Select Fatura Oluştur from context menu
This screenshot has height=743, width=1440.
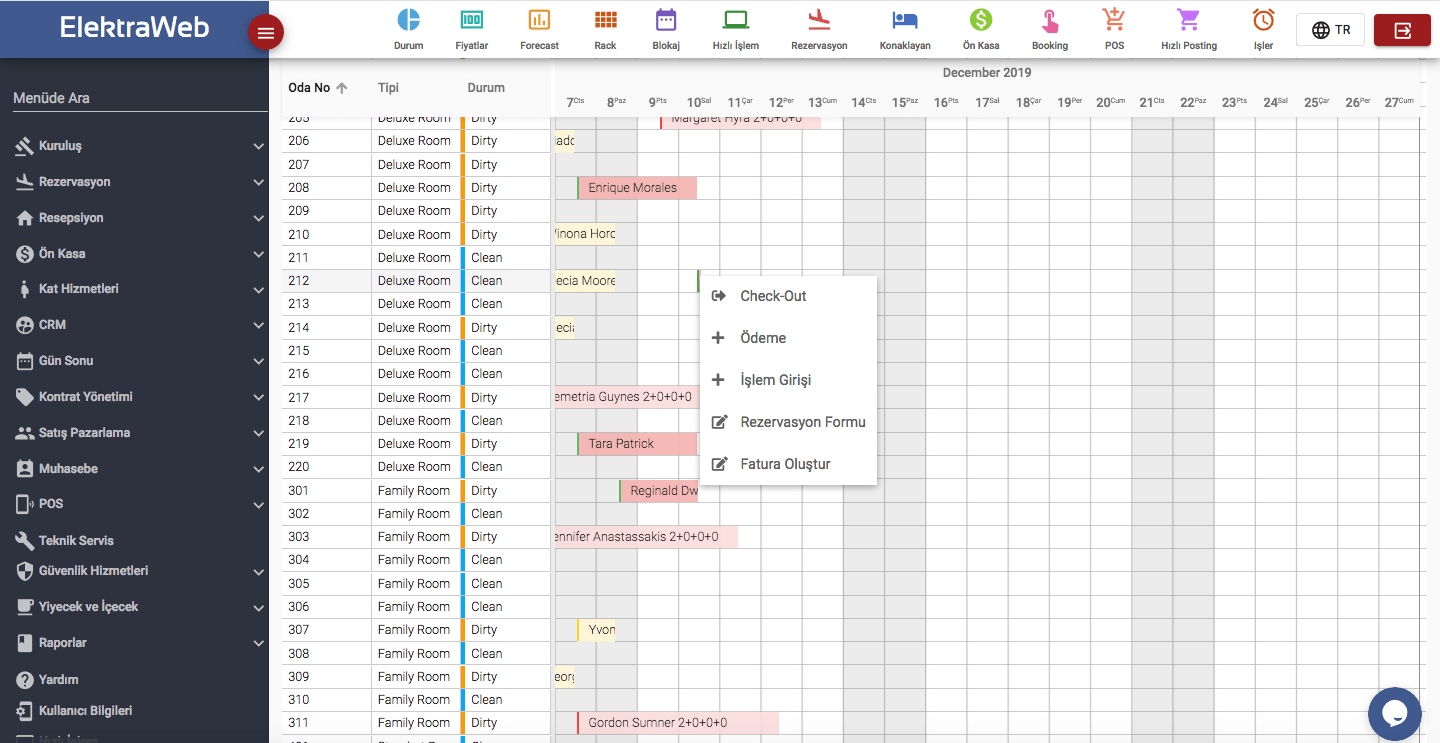pos(788,464)
